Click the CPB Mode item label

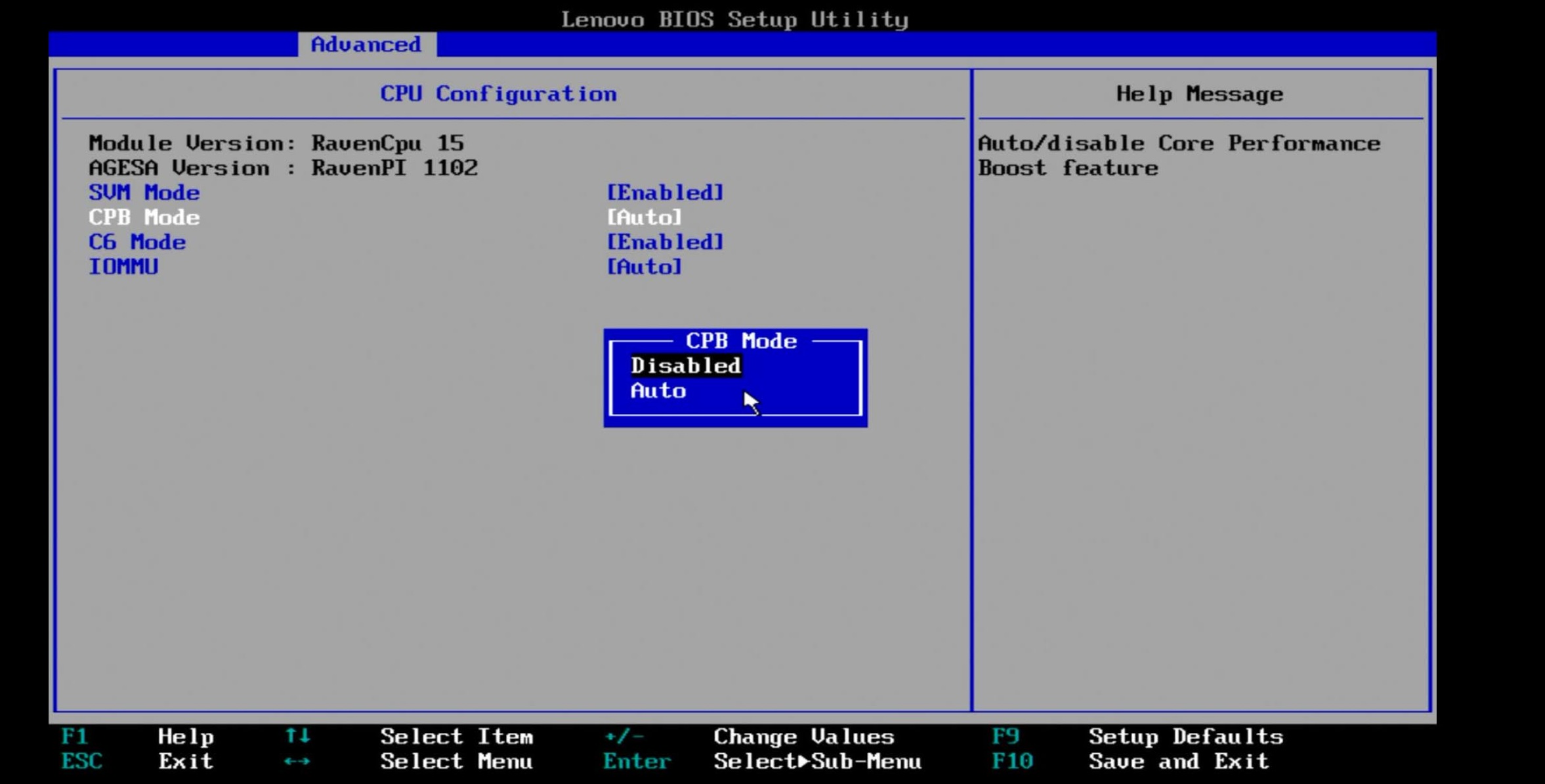click(x=144, y=217)
